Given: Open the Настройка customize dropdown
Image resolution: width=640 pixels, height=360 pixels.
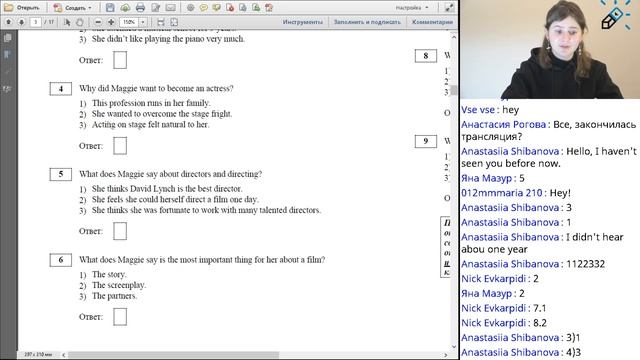Looking at the screenshot, I should tap(412, 7).
